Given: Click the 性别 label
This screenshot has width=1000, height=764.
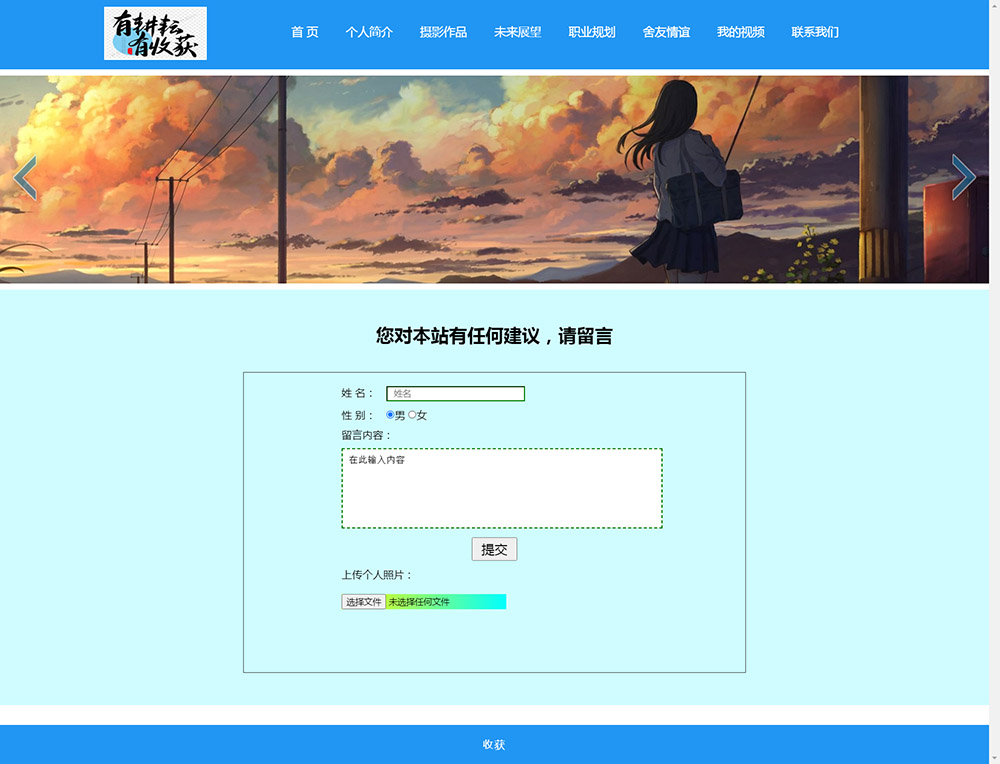Looking at the screenshot, I should tap(357, 415).
